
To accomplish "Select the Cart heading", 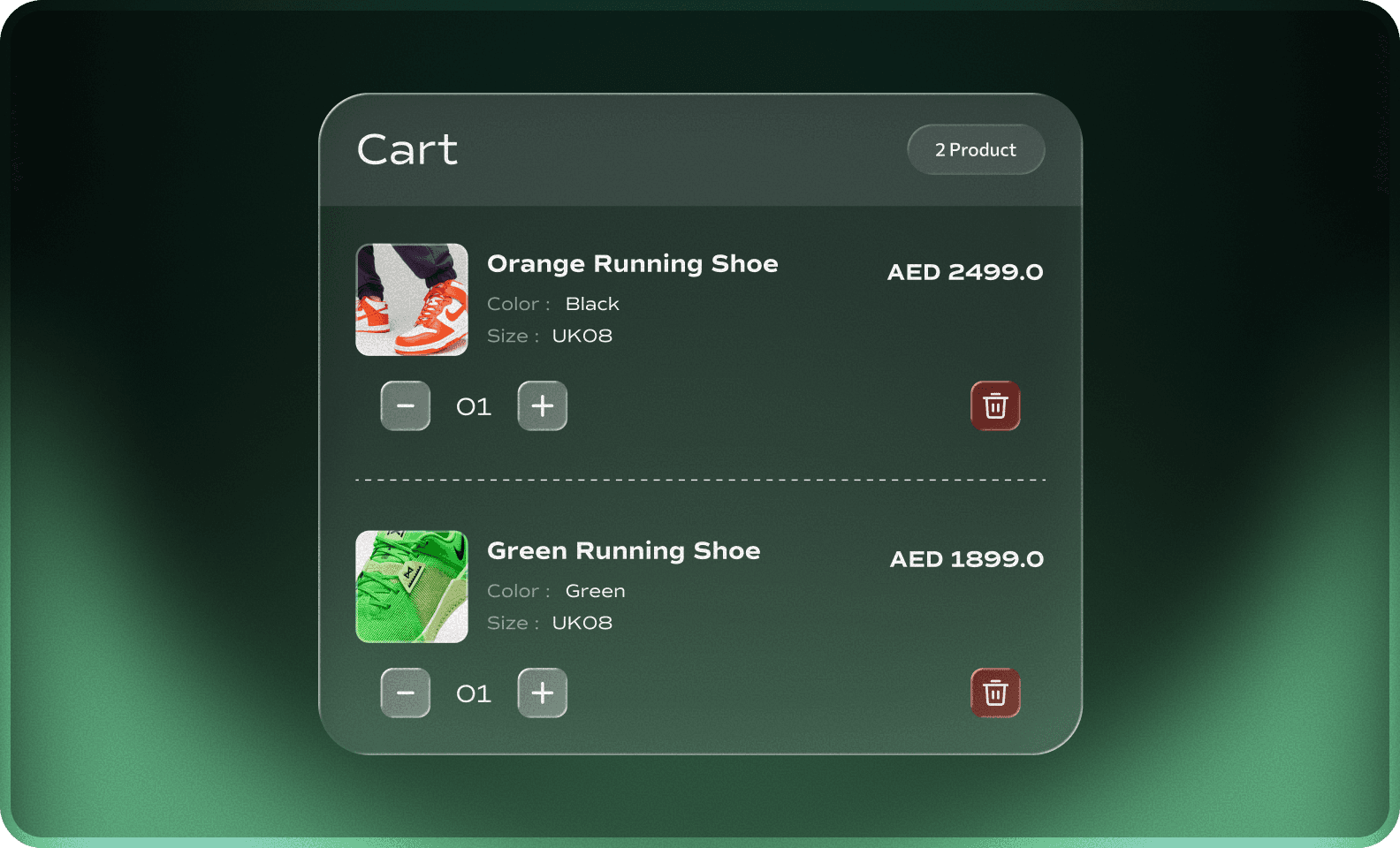I will click(x=407, y=150).
